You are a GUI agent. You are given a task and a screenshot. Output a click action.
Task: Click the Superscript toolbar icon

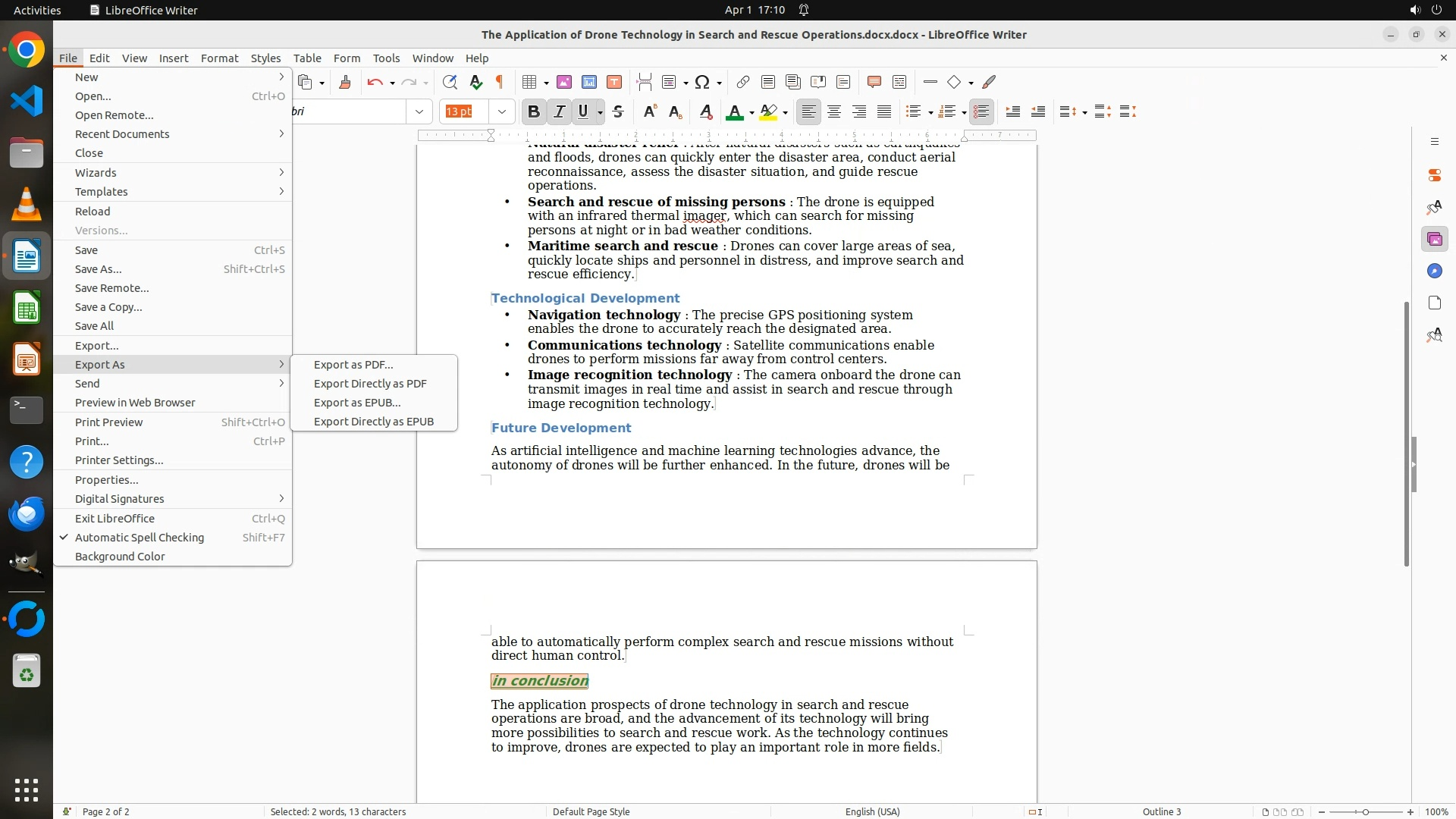tap(649, 112)
